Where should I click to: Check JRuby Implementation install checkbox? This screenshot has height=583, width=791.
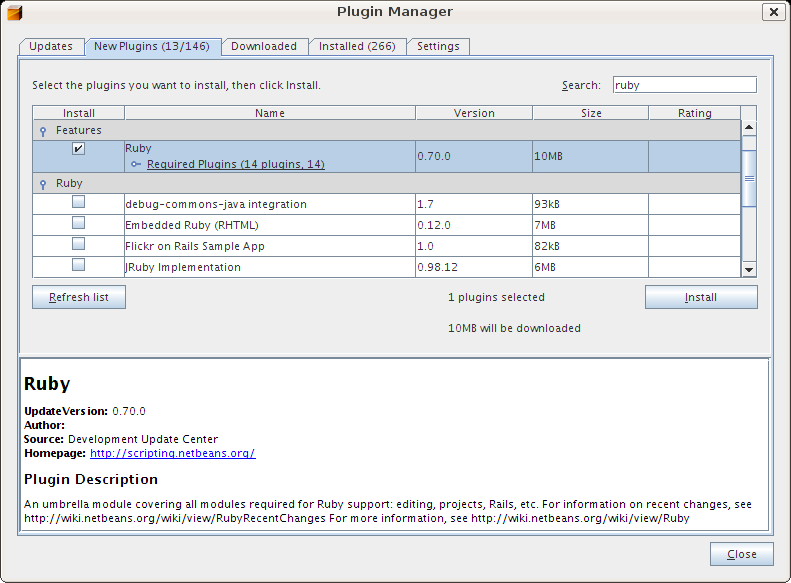click(78, 264)
